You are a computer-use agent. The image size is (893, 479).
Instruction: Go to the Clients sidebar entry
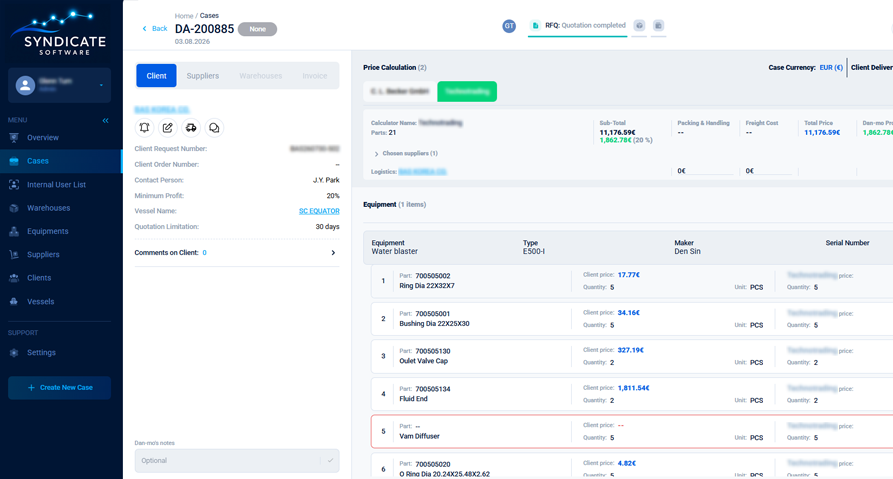click(39, 278)
